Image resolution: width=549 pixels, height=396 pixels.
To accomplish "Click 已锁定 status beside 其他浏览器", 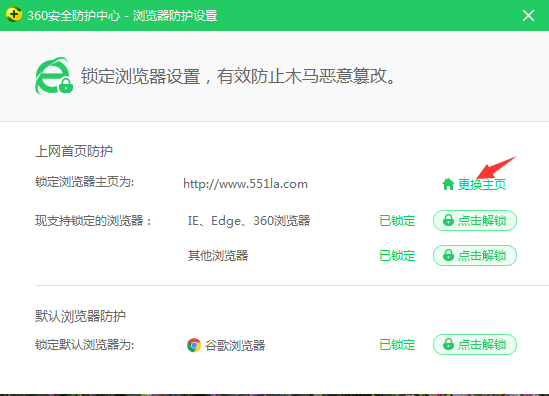I will 397,256.
